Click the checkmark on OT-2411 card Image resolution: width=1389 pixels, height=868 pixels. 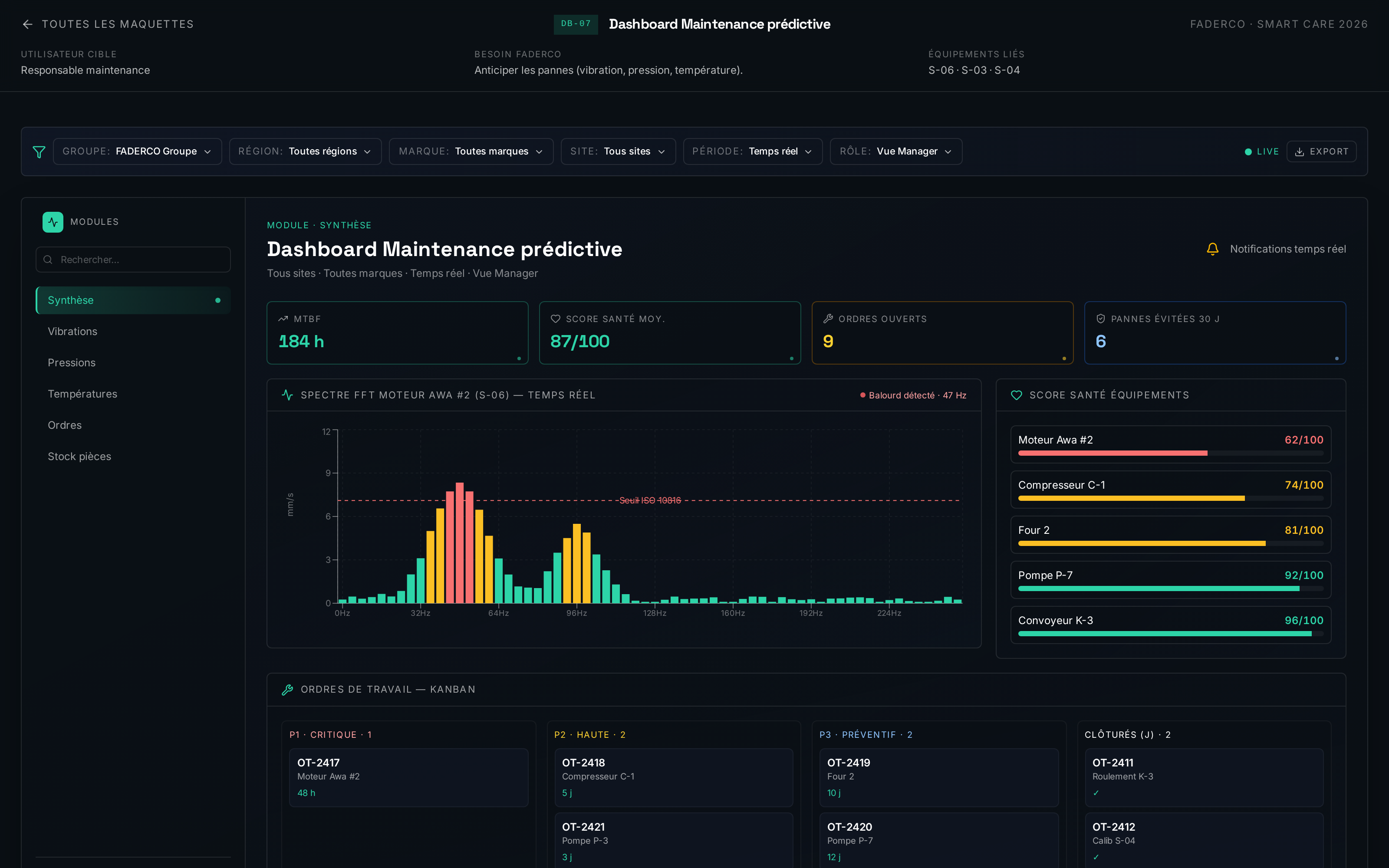tap(1096, 793)
